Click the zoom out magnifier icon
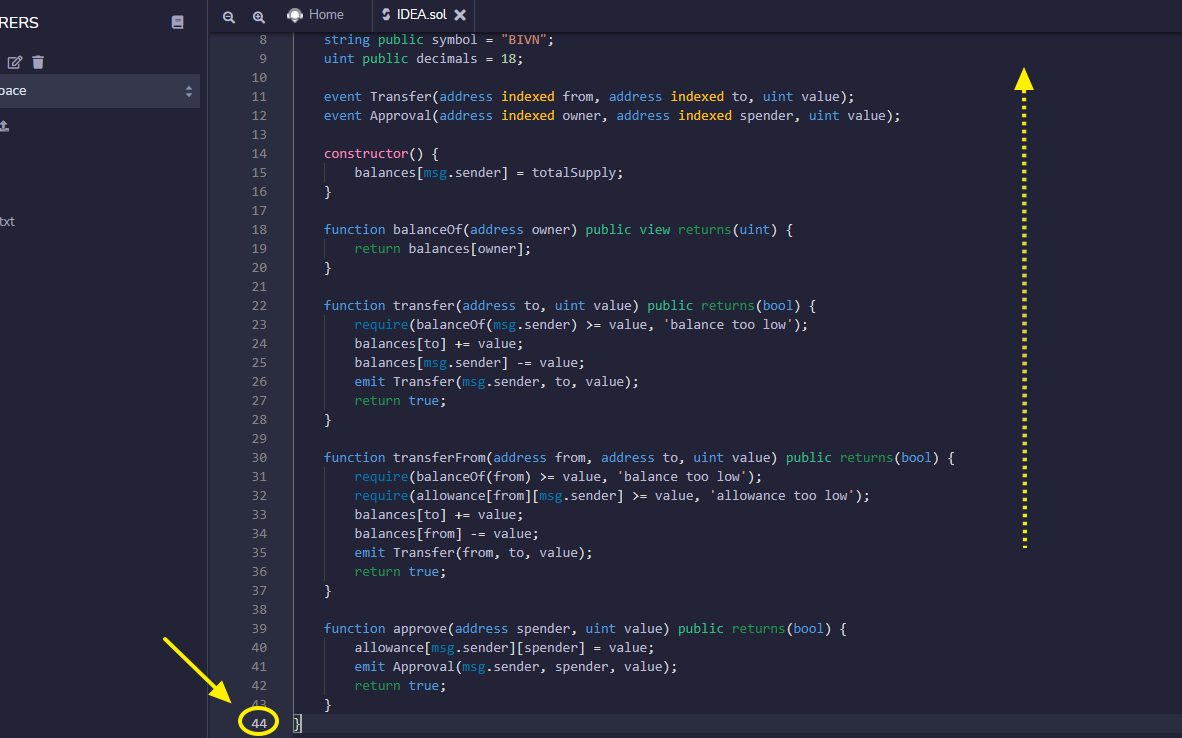Viewport: 1182px width, 738px height. tap(228, 17)
